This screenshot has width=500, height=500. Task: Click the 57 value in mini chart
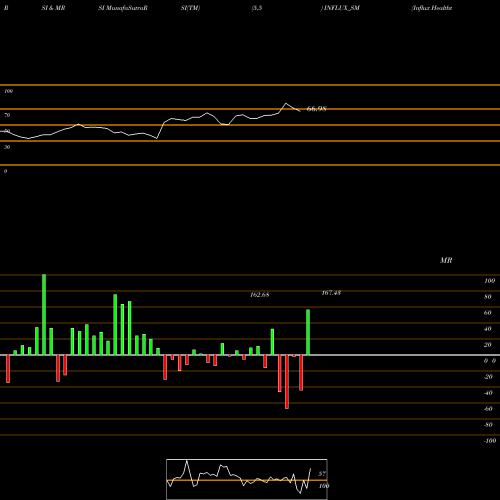[x=322, y=474]
